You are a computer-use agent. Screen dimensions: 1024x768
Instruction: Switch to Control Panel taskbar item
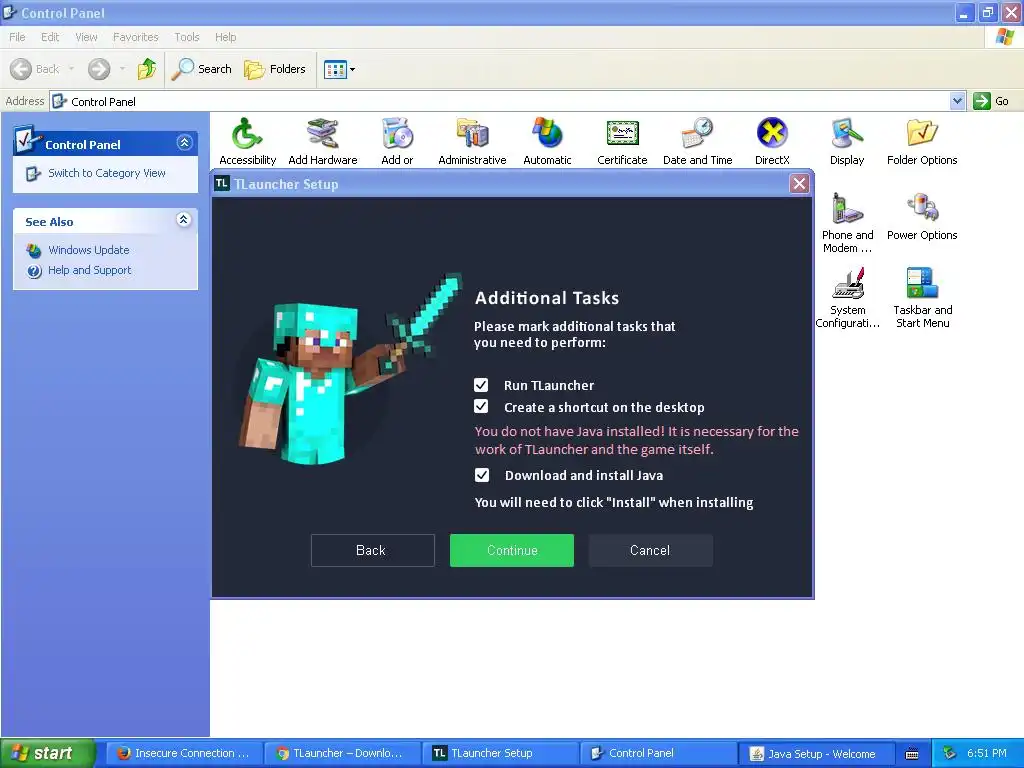pyautogui.click(x=658, y=753)
